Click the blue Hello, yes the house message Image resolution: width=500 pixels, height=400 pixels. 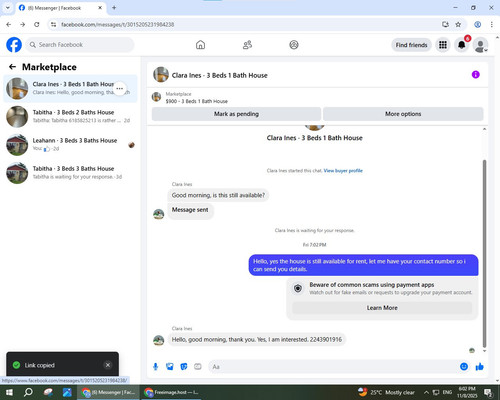pos(363,265)
